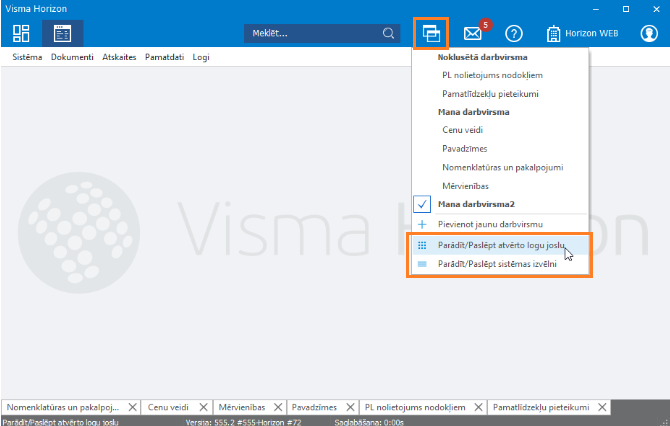The image size is (670, 426).
Task: Minimize the Visma Horizon window
Action: tap(596, 9)
